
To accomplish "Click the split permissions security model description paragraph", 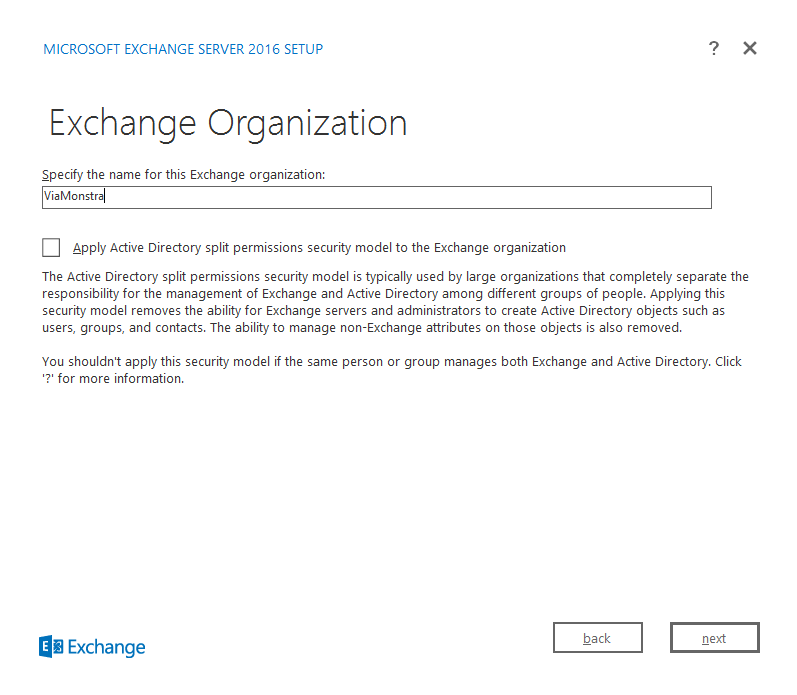I will pos(395,302).
